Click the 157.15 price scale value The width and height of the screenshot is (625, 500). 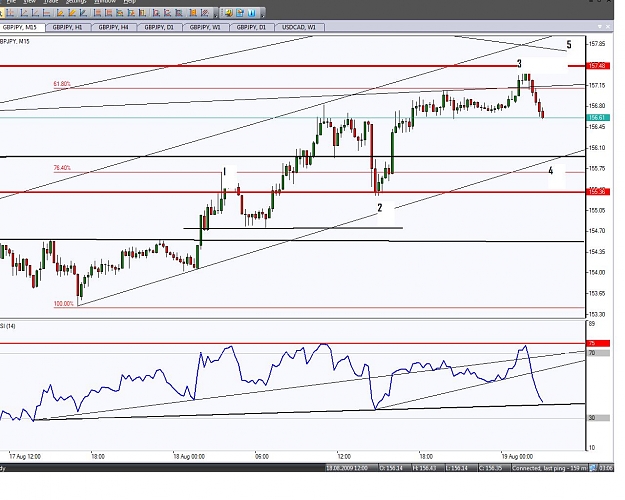tap(597, 85)
